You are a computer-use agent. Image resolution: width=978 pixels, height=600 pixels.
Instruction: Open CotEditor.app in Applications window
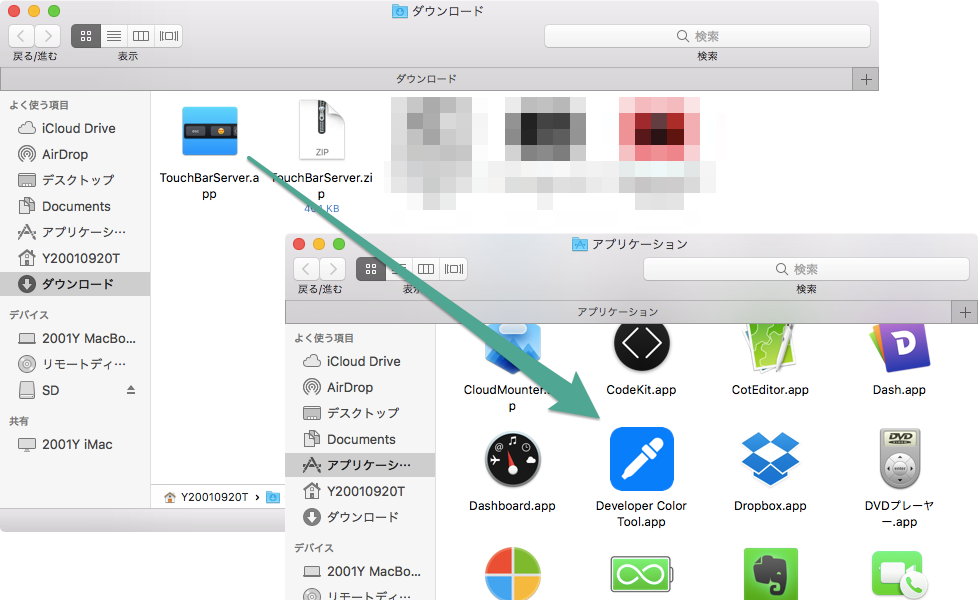tap(770, 347)
